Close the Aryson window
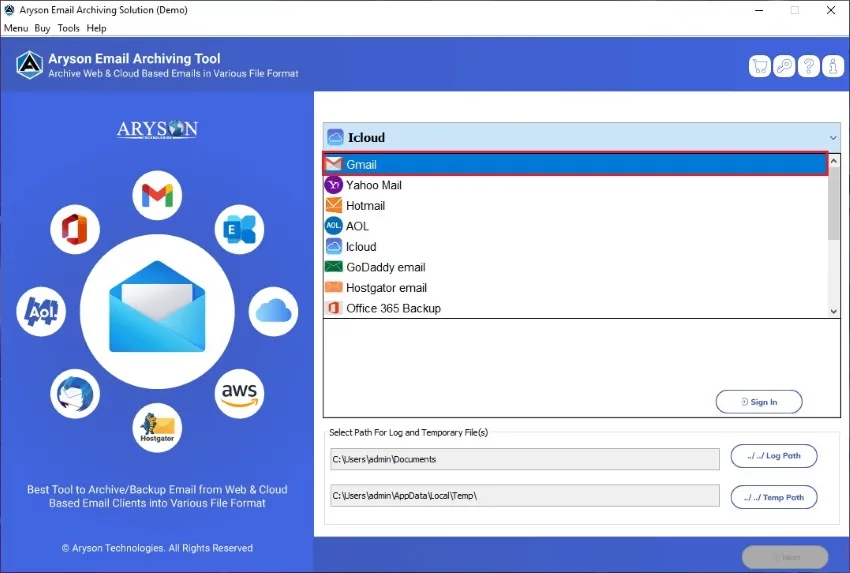 [830, 10]
